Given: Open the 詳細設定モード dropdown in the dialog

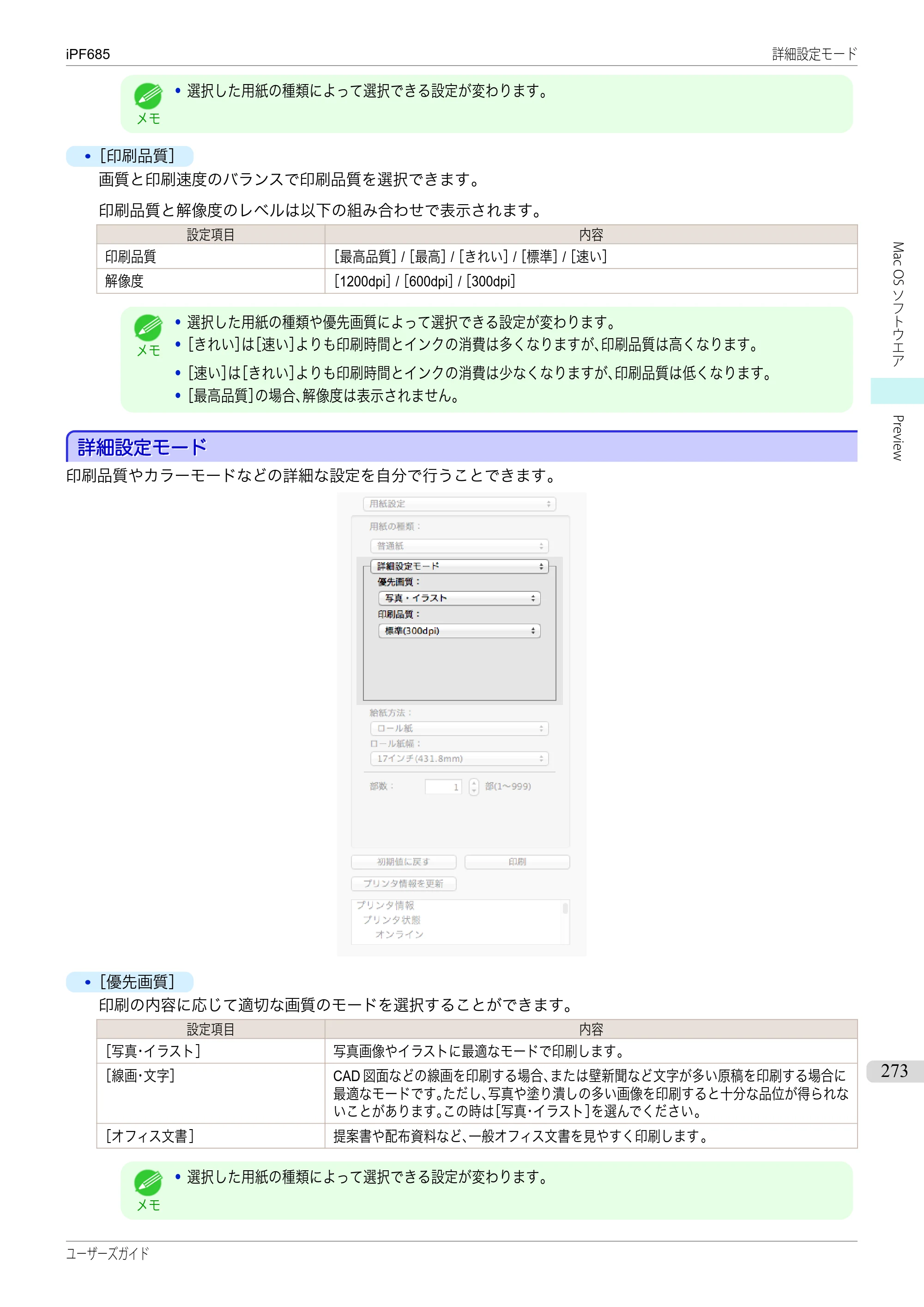Looking at the screenshot, I should (x=459, y=566).
